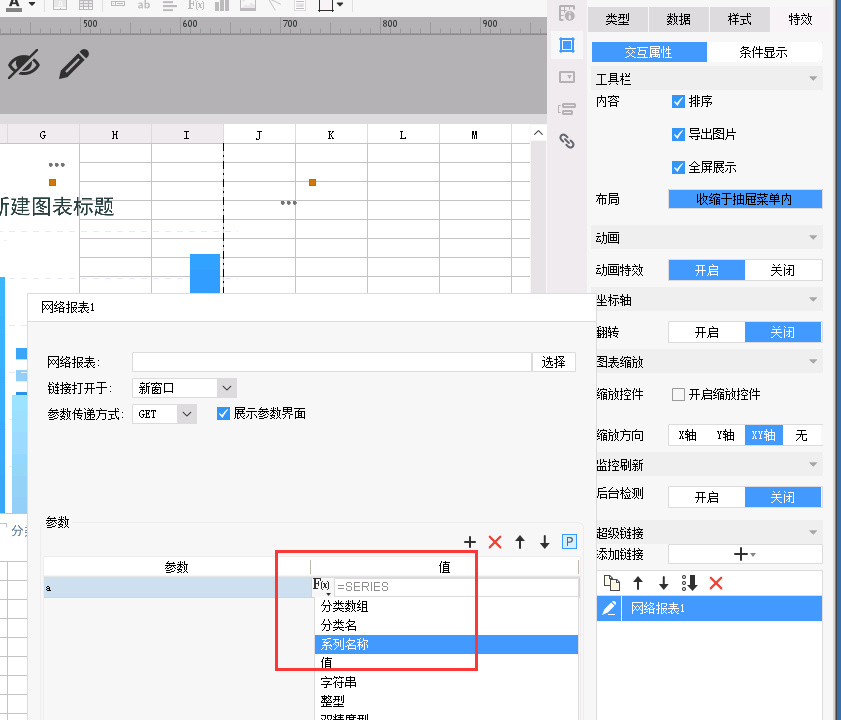Delete parameter with the red X icon
Screen dimensions: 841x720
pyautogui.click(x=495, y=542)
